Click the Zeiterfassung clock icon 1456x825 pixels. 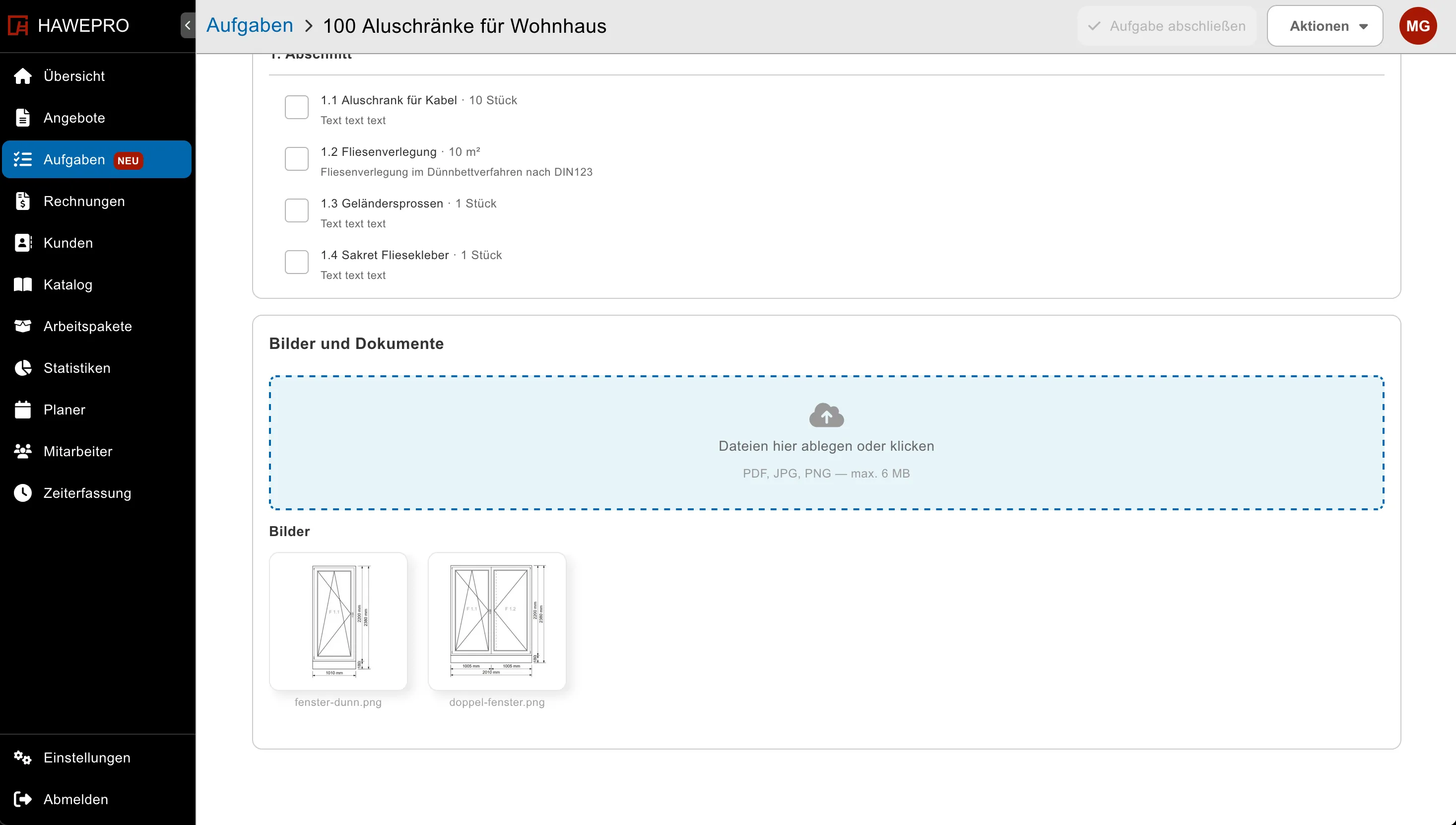[x=23, y=493]
